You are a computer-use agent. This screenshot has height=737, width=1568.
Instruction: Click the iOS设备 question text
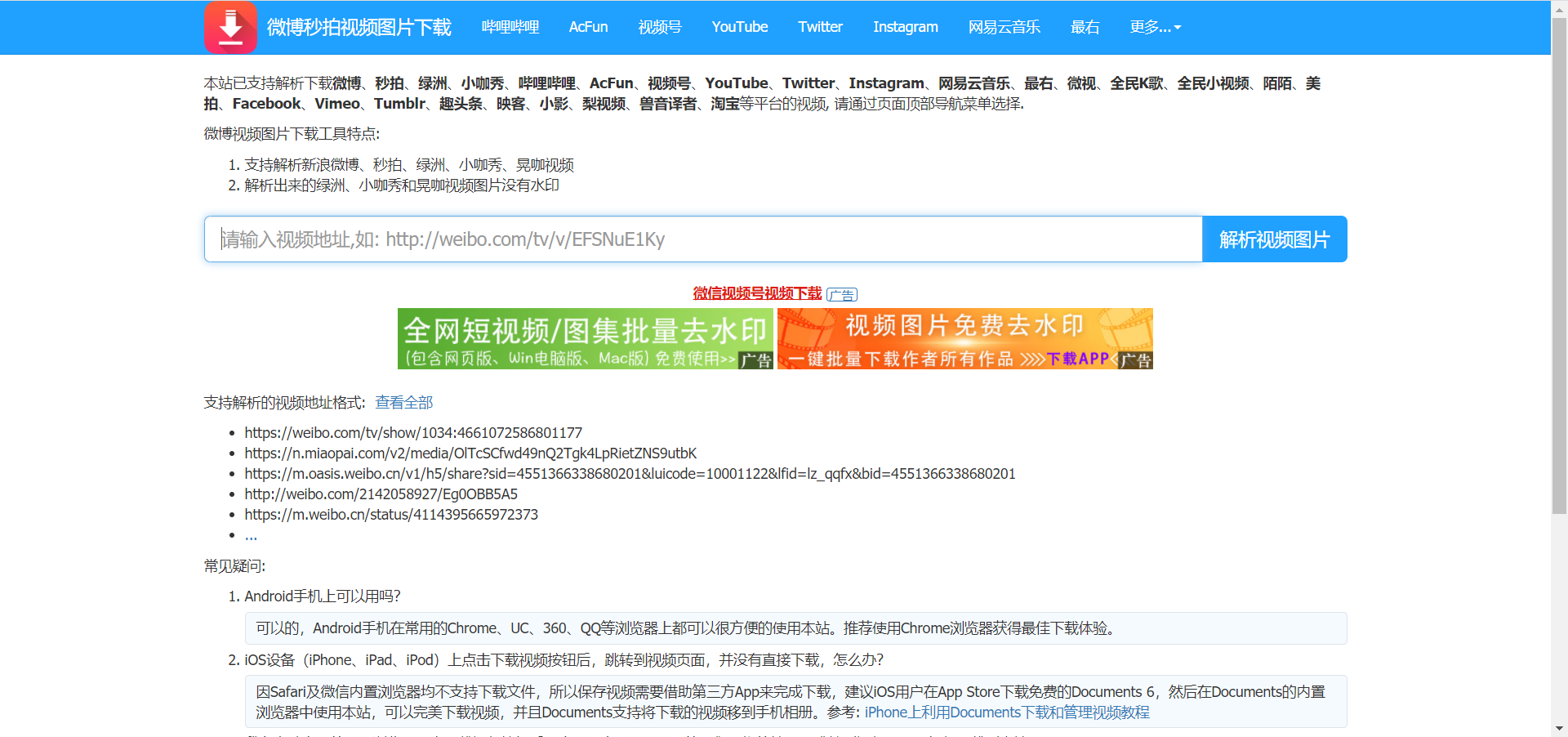(x=563, y=660)
